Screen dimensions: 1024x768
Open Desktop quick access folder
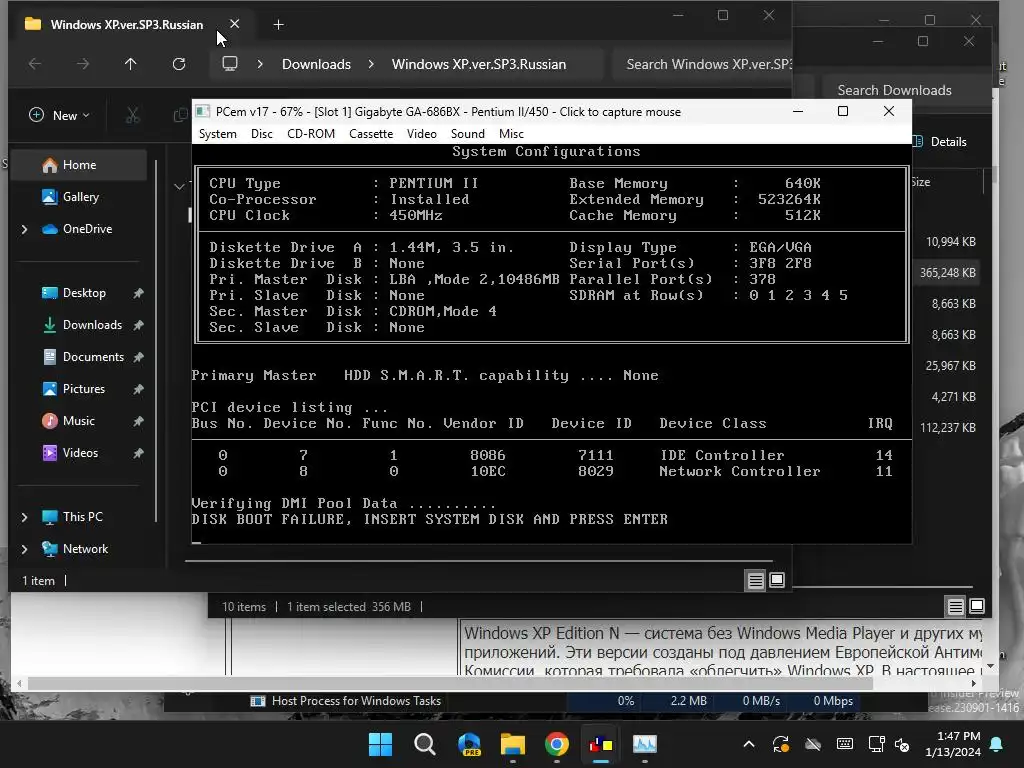(84, 293)
